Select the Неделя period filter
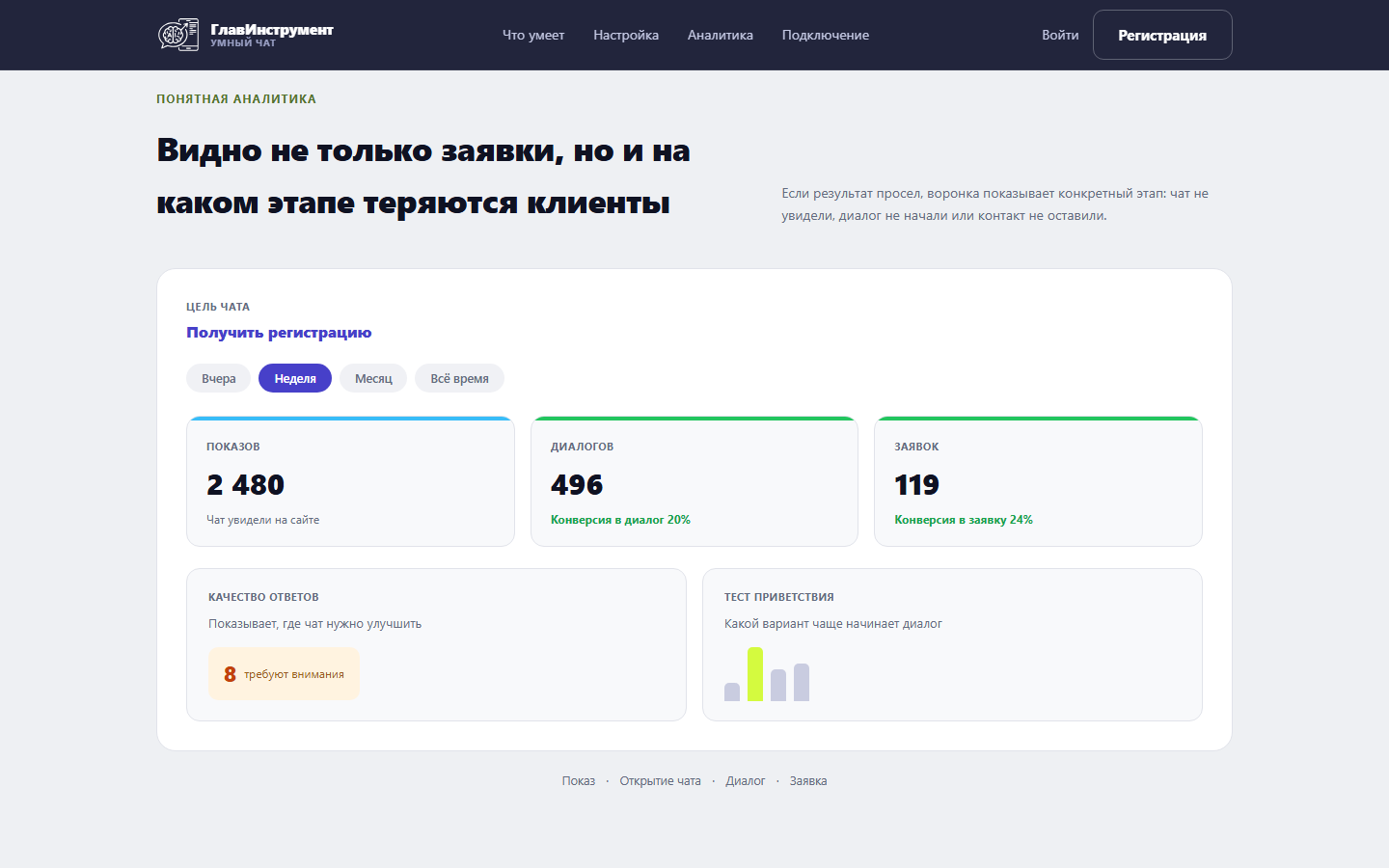The height and width of the screenshot is (868, 1389). [295, 378]
